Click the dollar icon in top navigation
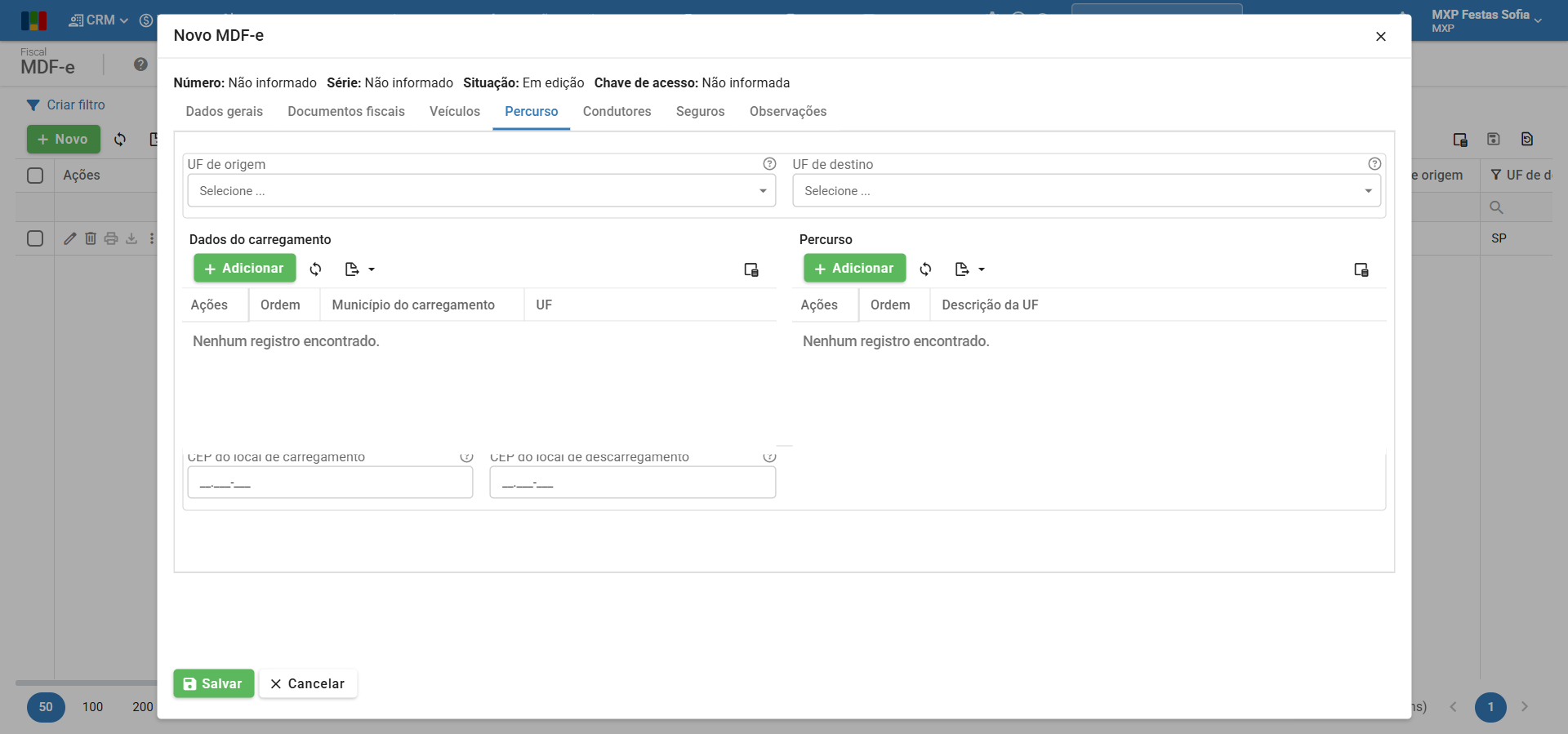Viewport: 1568px width, 734px height. point(146,20)
